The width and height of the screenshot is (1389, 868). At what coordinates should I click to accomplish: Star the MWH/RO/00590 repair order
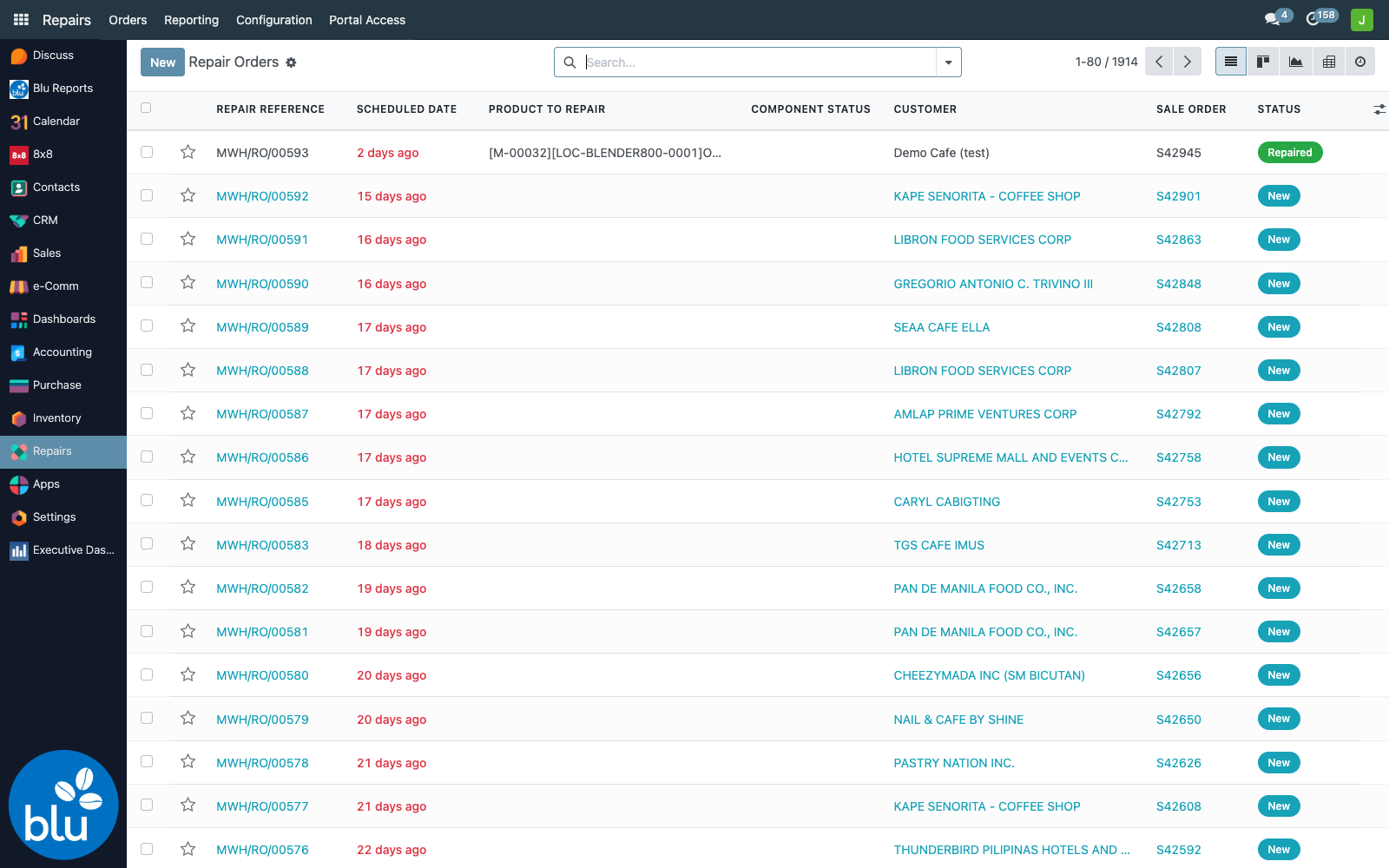(x=188, y=283)
